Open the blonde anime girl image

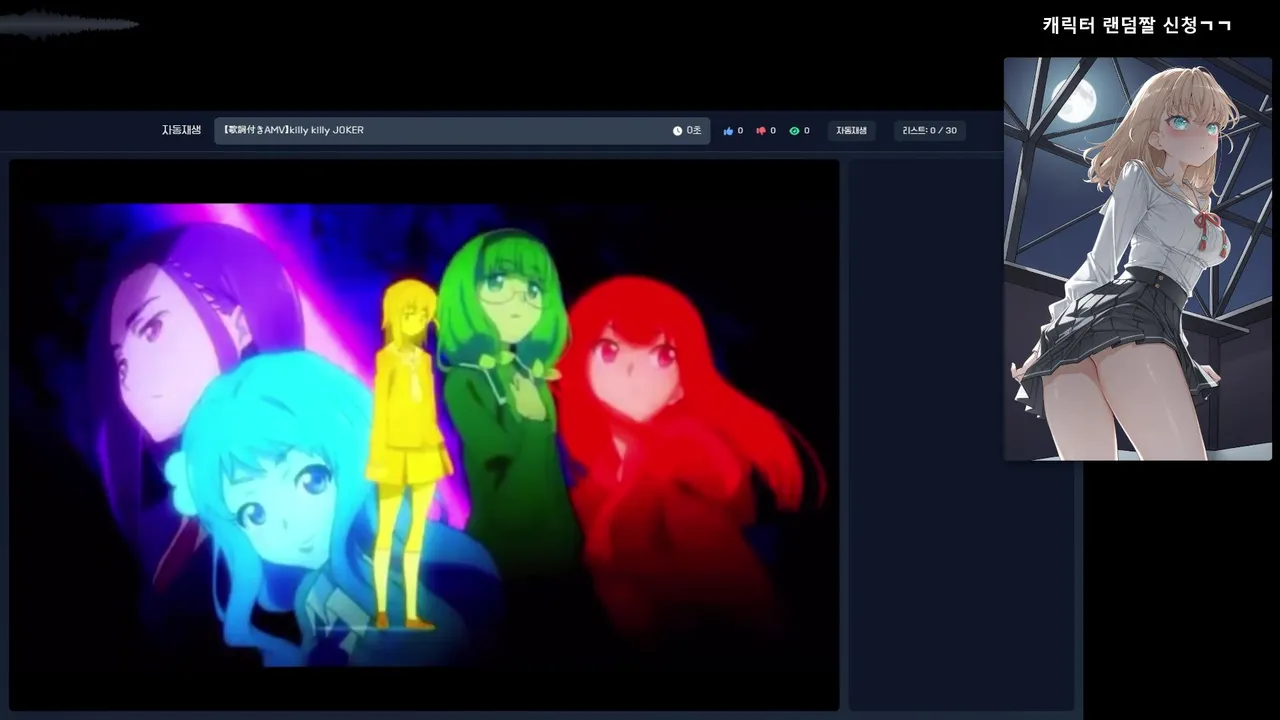(x=1137, y=259)
